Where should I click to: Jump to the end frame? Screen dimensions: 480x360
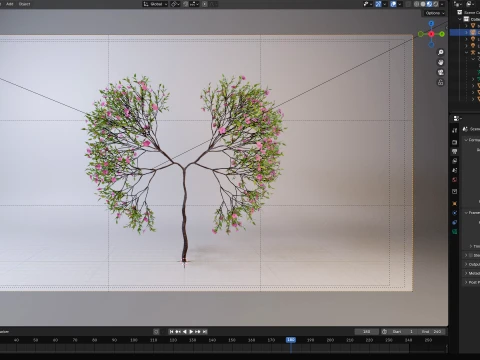click(205, 332)
